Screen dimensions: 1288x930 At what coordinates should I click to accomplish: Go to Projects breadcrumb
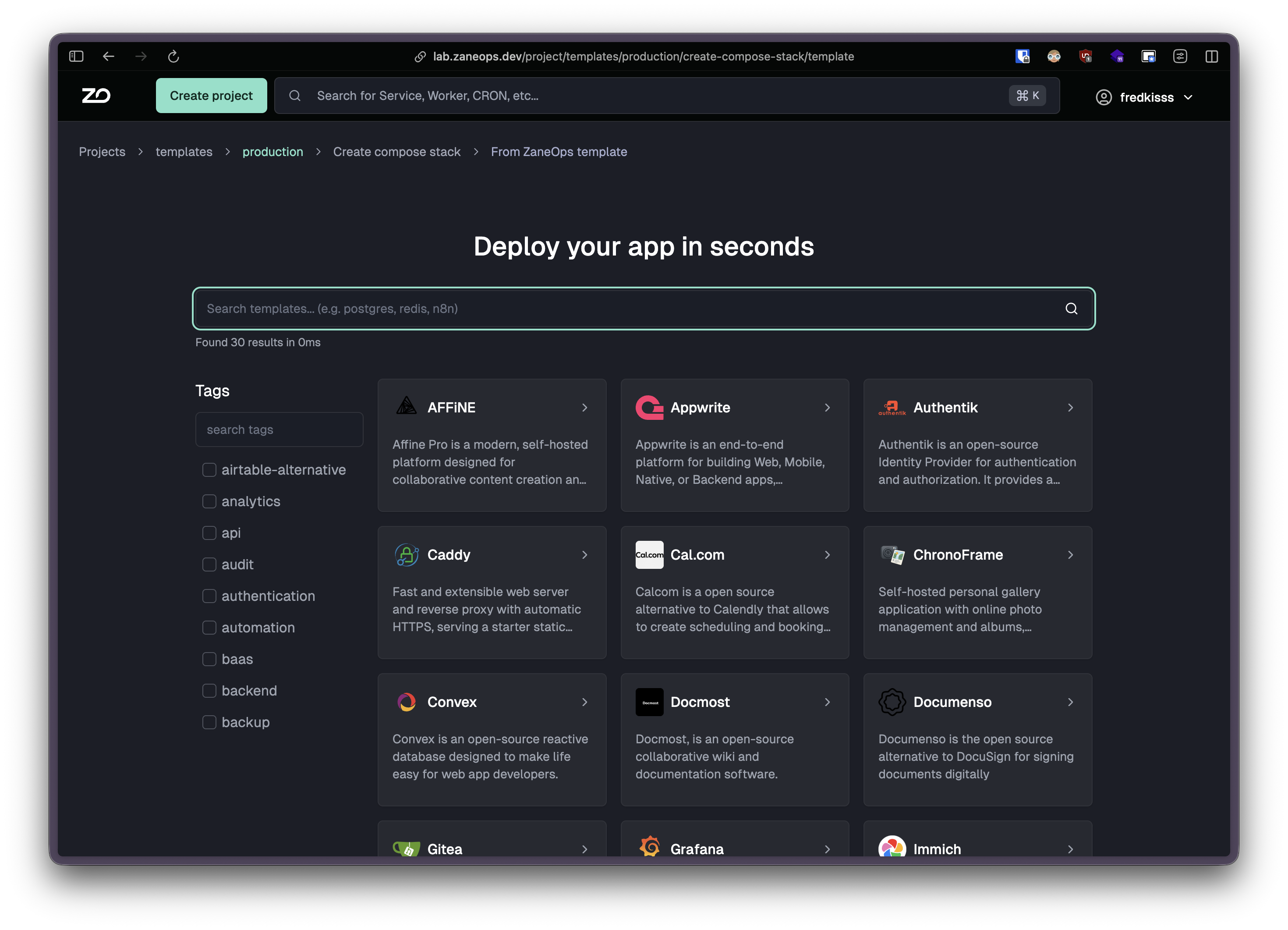(102, 152)
